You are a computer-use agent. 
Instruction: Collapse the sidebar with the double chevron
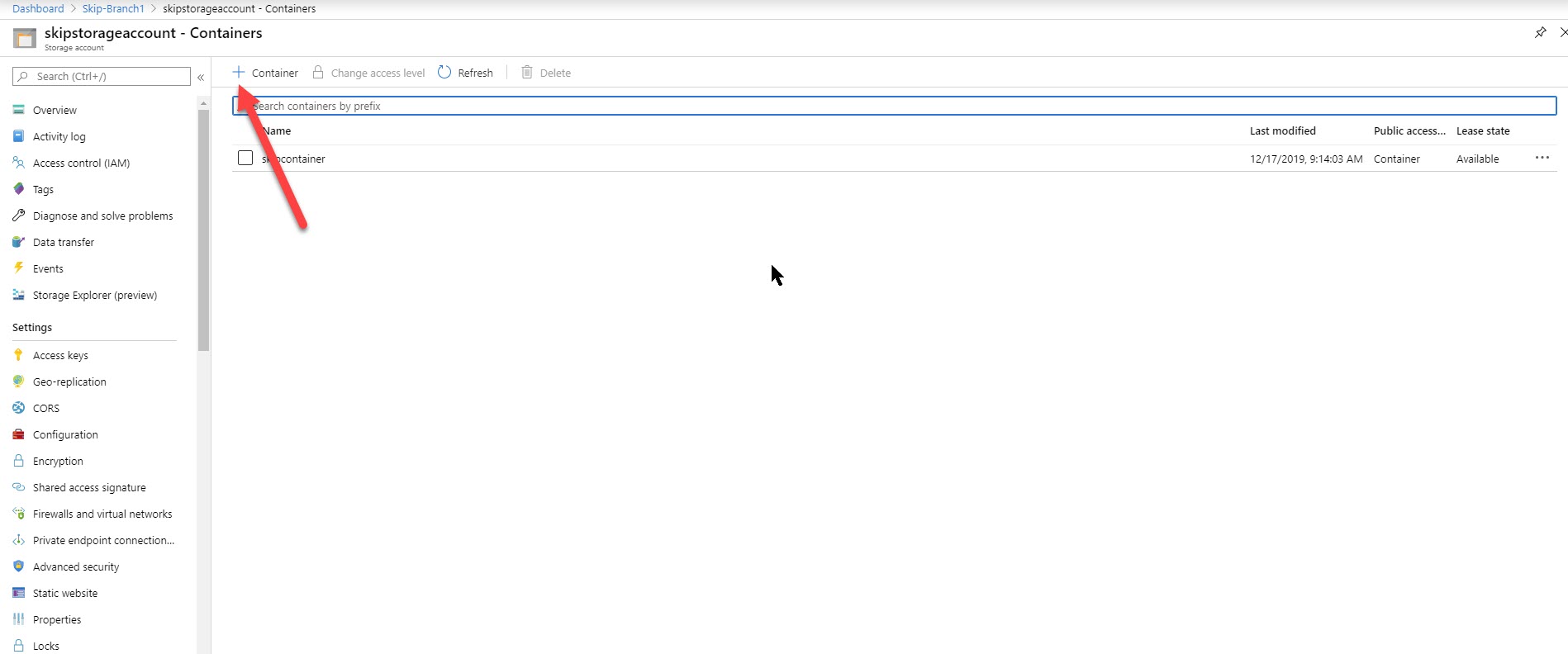pos(201,77)
